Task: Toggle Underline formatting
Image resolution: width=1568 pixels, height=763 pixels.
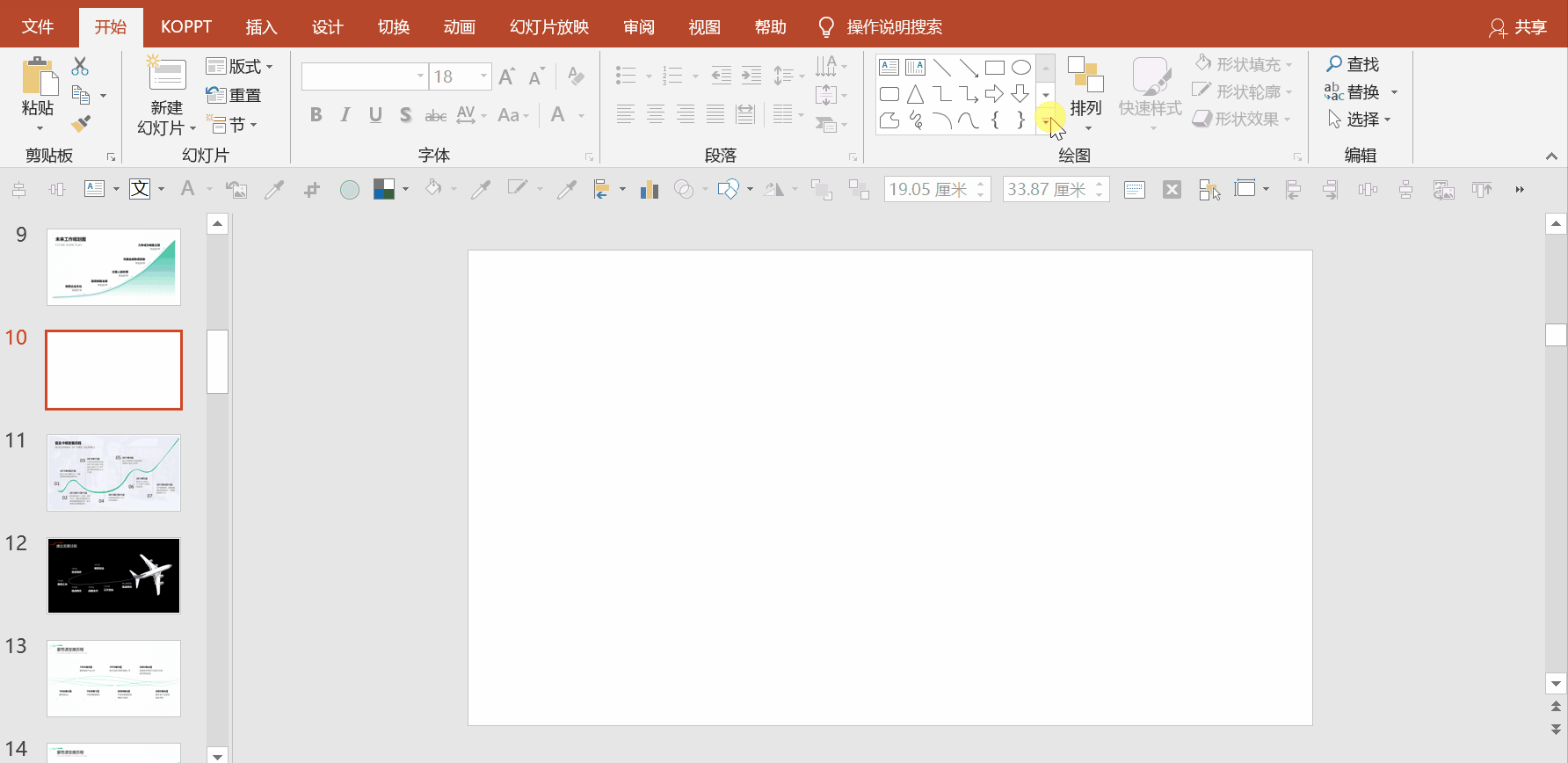Action: point(375,115)
